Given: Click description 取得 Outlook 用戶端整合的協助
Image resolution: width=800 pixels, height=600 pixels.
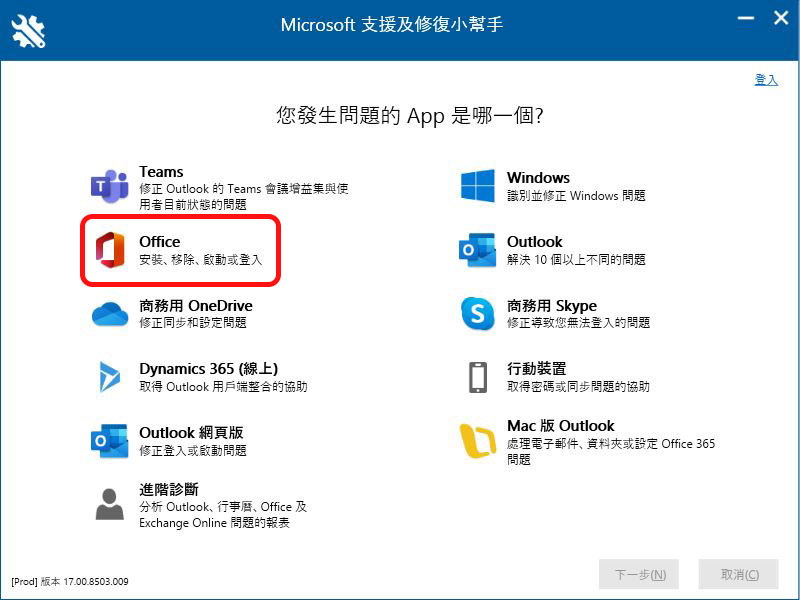Looking at the screenshot, I should pyautogui.click(x=223, y=387).
